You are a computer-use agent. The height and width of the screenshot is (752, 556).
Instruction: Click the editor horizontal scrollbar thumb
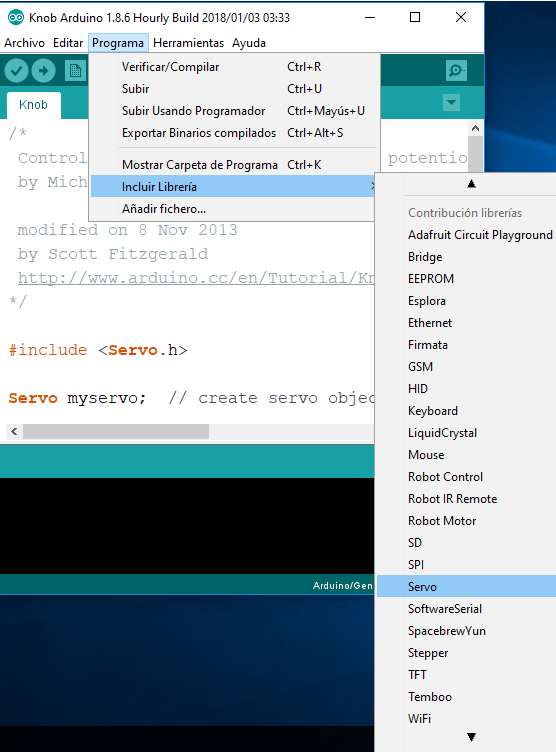pyautogui.click(x=116, y=432)
